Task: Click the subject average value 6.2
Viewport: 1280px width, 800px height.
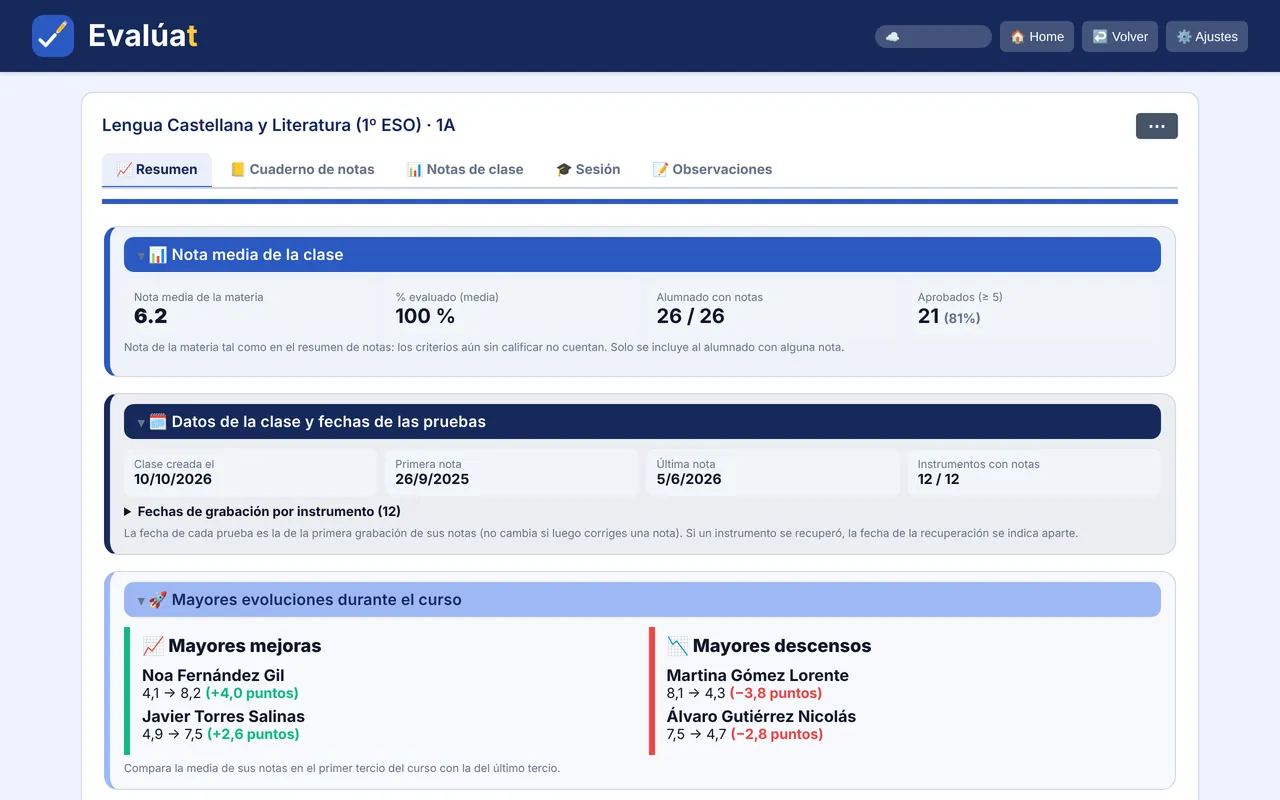Action: pos(151,316)
